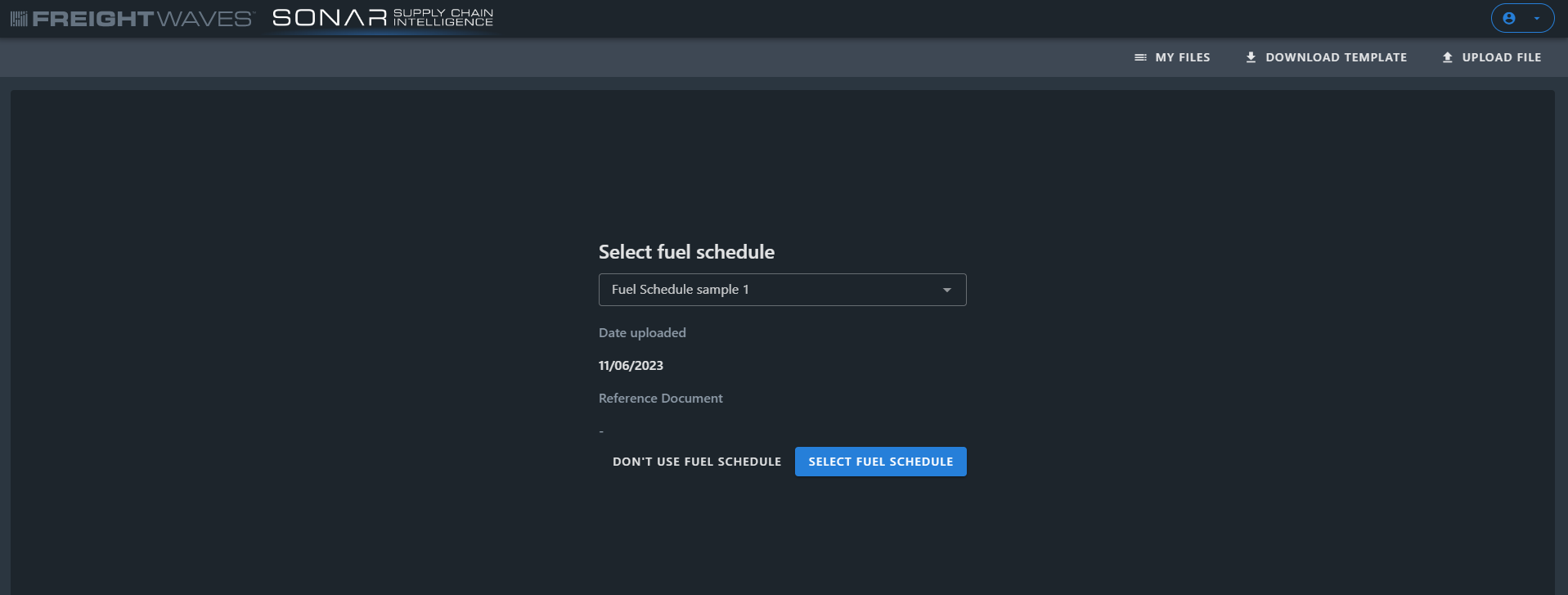
Task: Click the SONAR Supply Chain Intelligence logo
Action: (383, 18)
